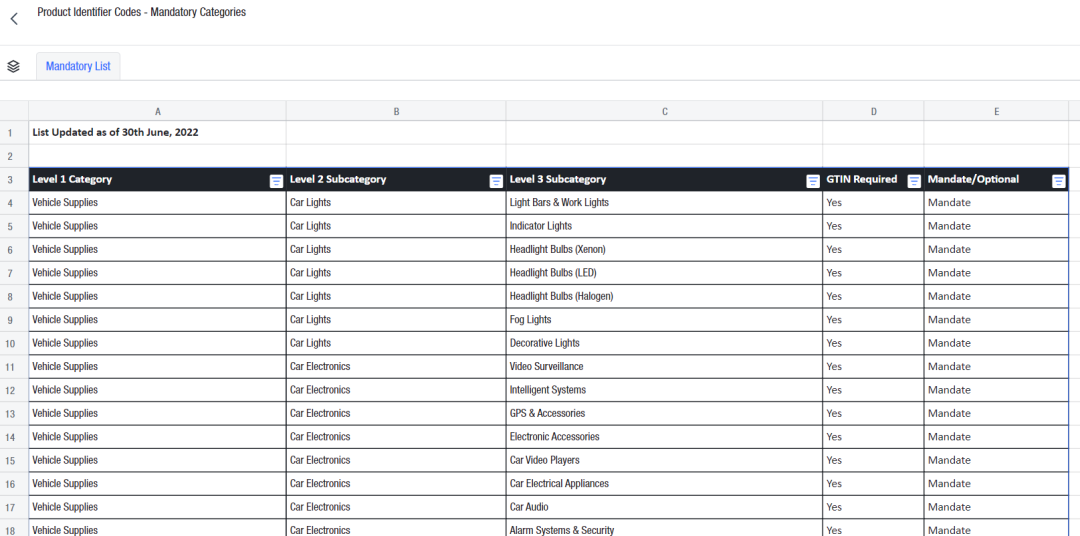Select the 'GPS & Accessories' cell
The image size is (1080, 536).
(665, 413)
